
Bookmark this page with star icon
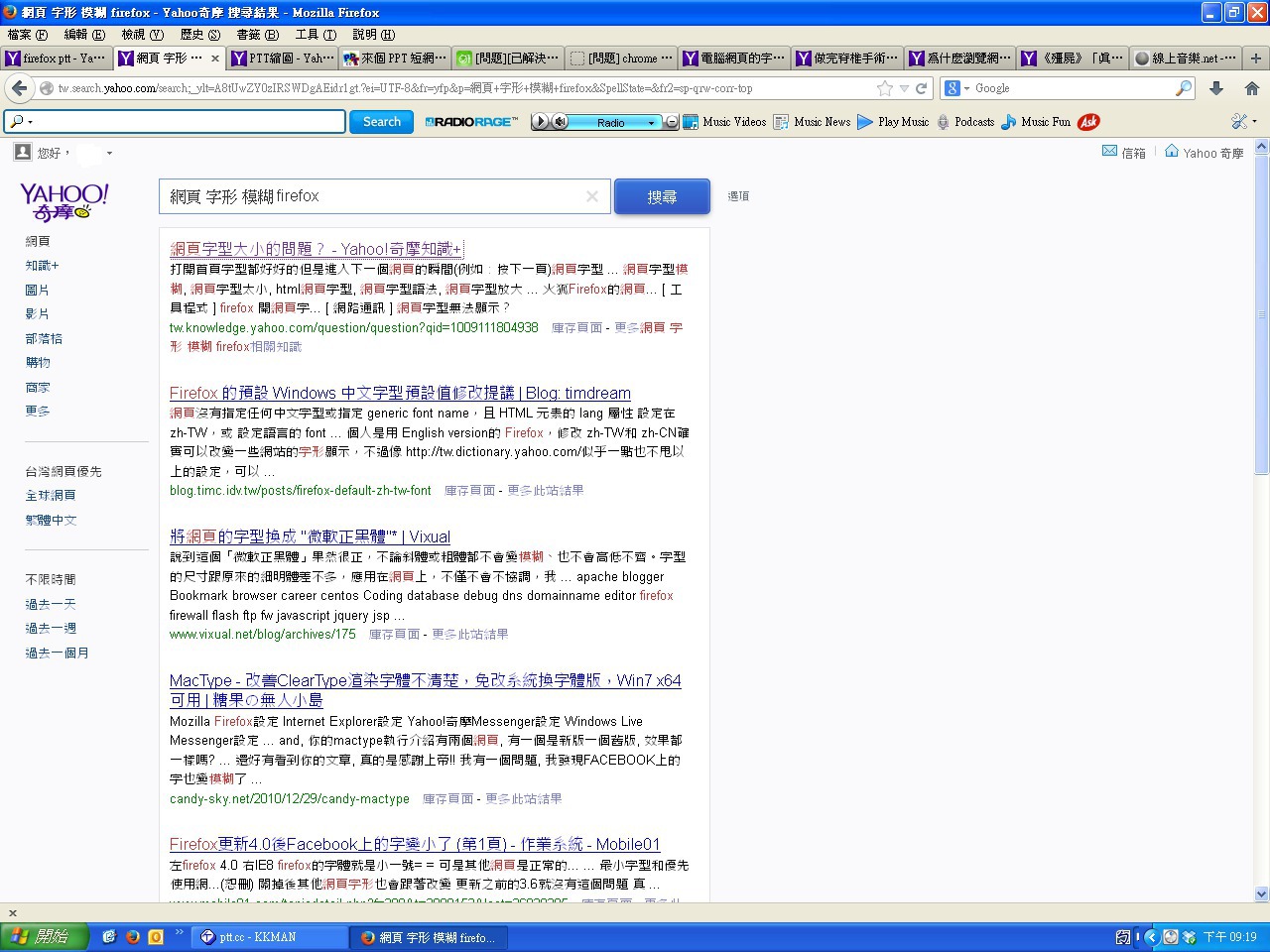[x=884, y=88]
